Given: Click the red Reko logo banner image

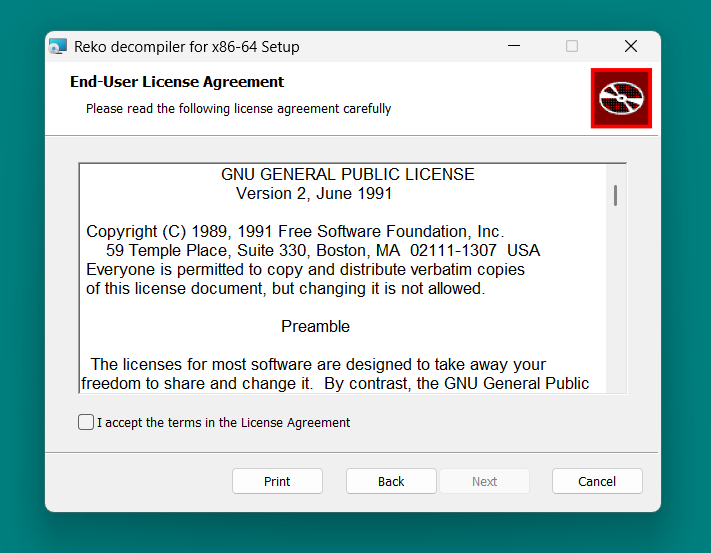Looking at the screenshot, I should click(620, 98).
